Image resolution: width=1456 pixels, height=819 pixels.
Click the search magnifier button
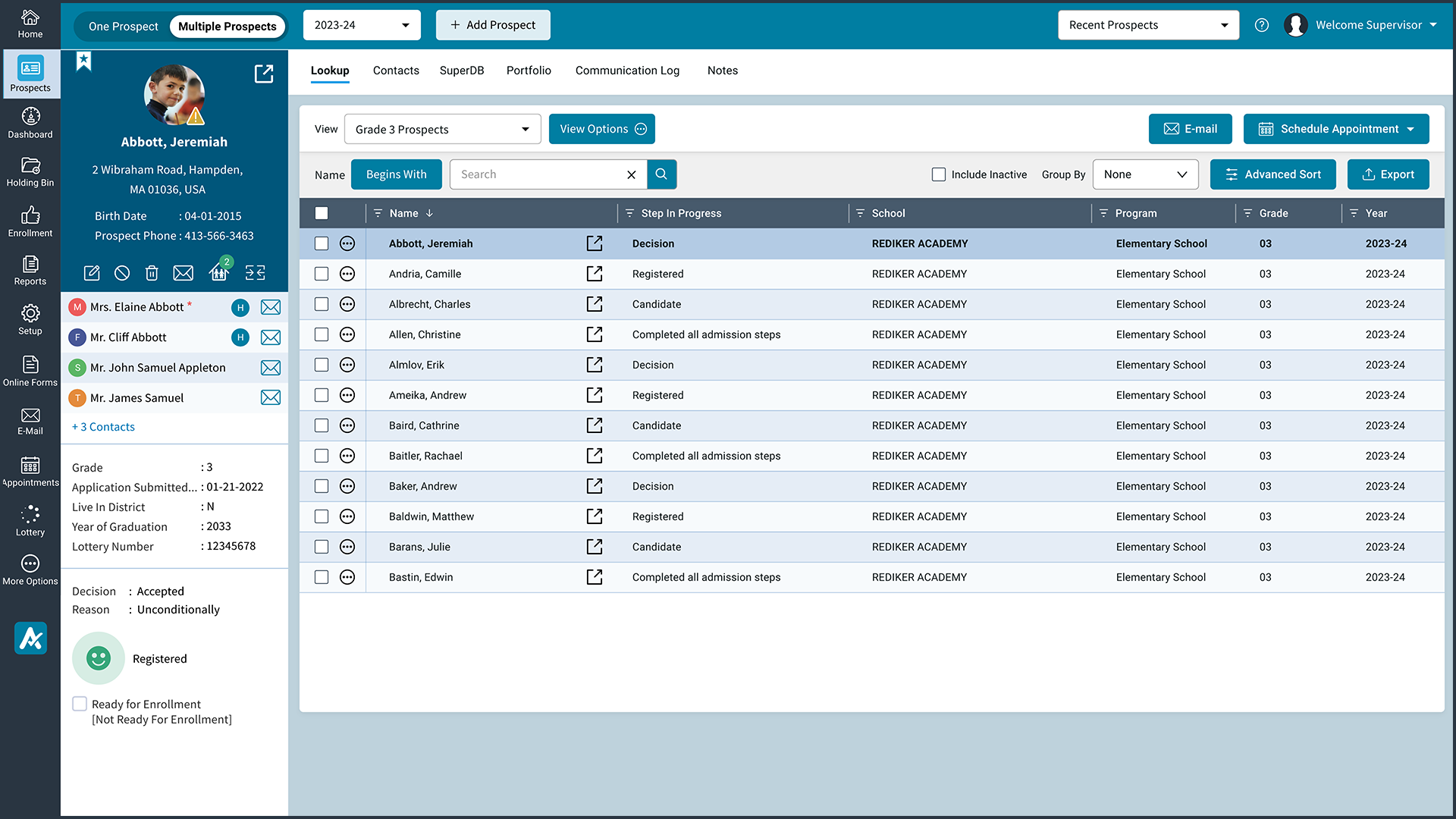661,174
